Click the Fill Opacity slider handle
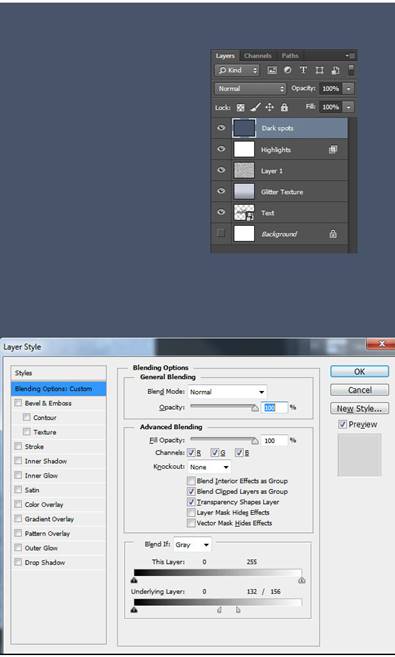The image size is (395, 657). coord(255,441)
